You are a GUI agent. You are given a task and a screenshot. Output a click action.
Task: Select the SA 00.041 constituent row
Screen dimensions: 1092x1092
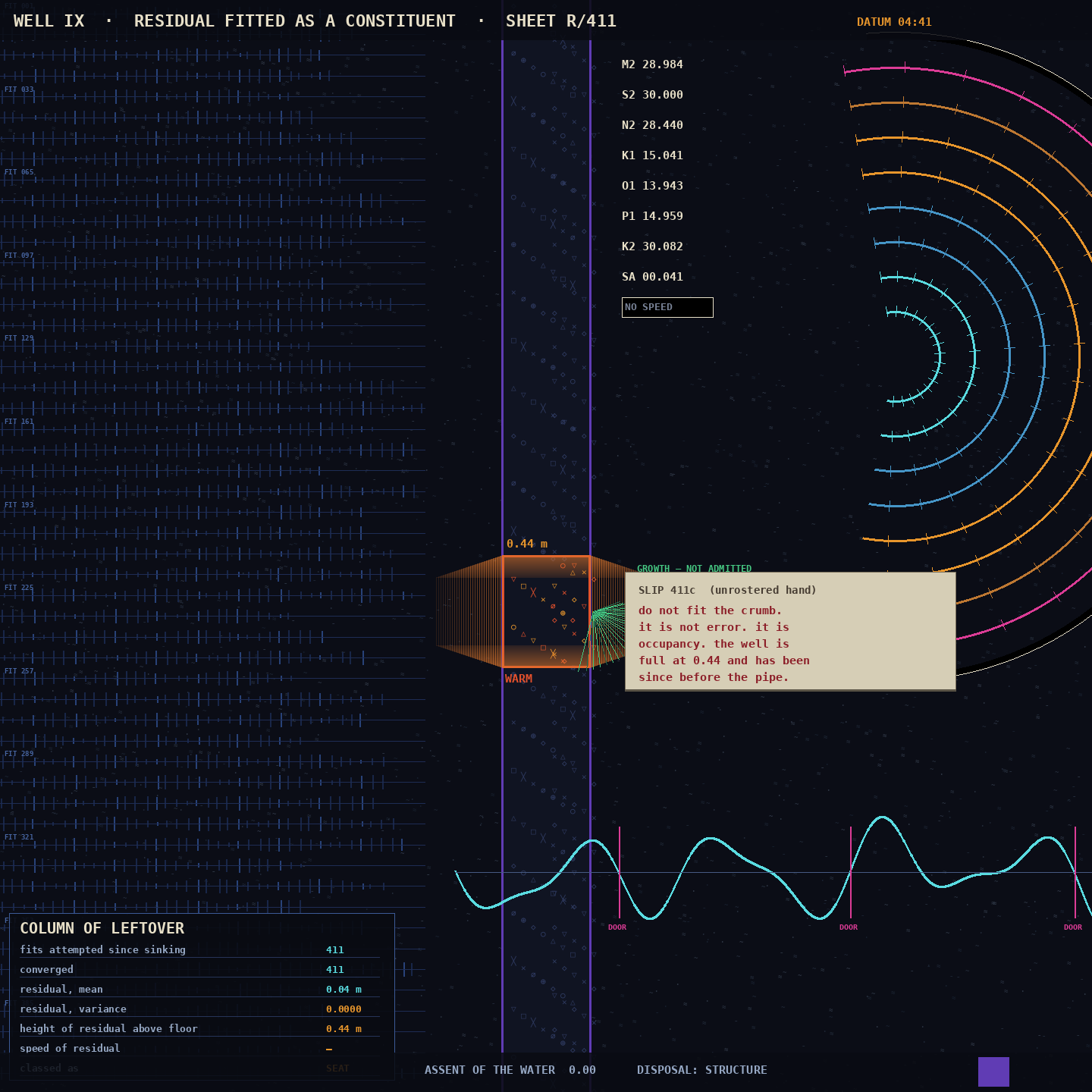[652, 277]
